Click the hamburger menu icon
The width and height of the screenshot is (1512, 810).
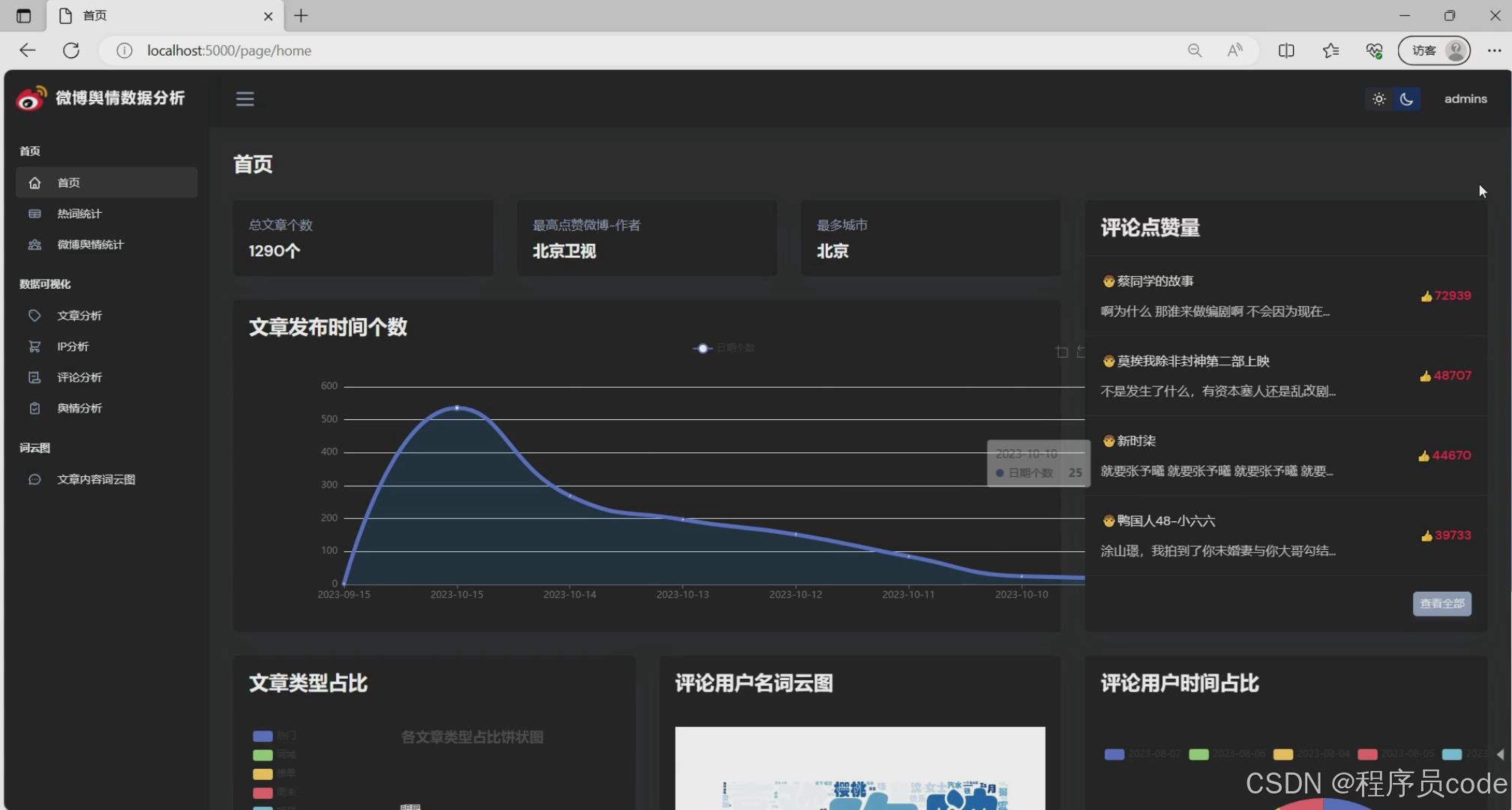point(244,99)
